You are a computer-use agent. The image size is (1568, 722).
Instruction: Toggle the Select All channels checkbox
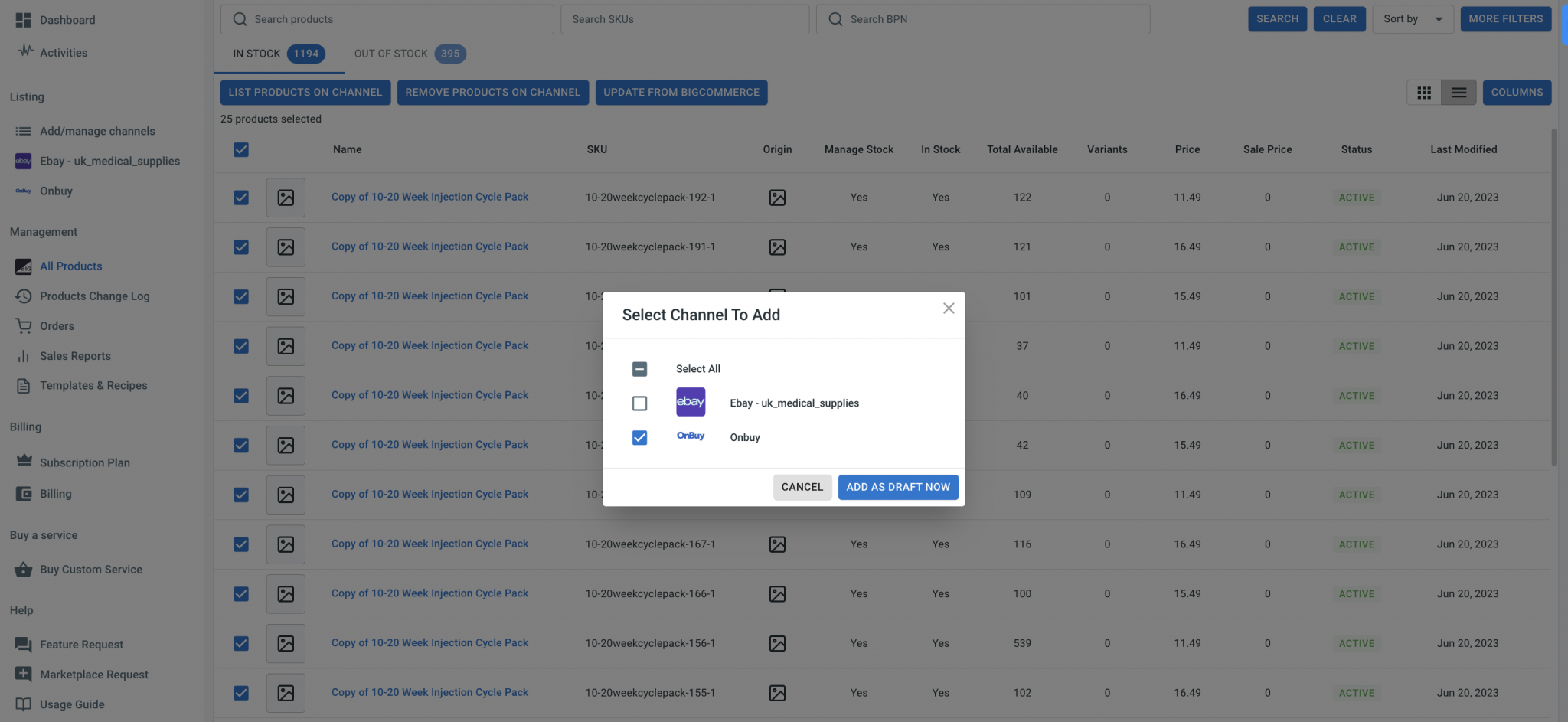(639, 369)
